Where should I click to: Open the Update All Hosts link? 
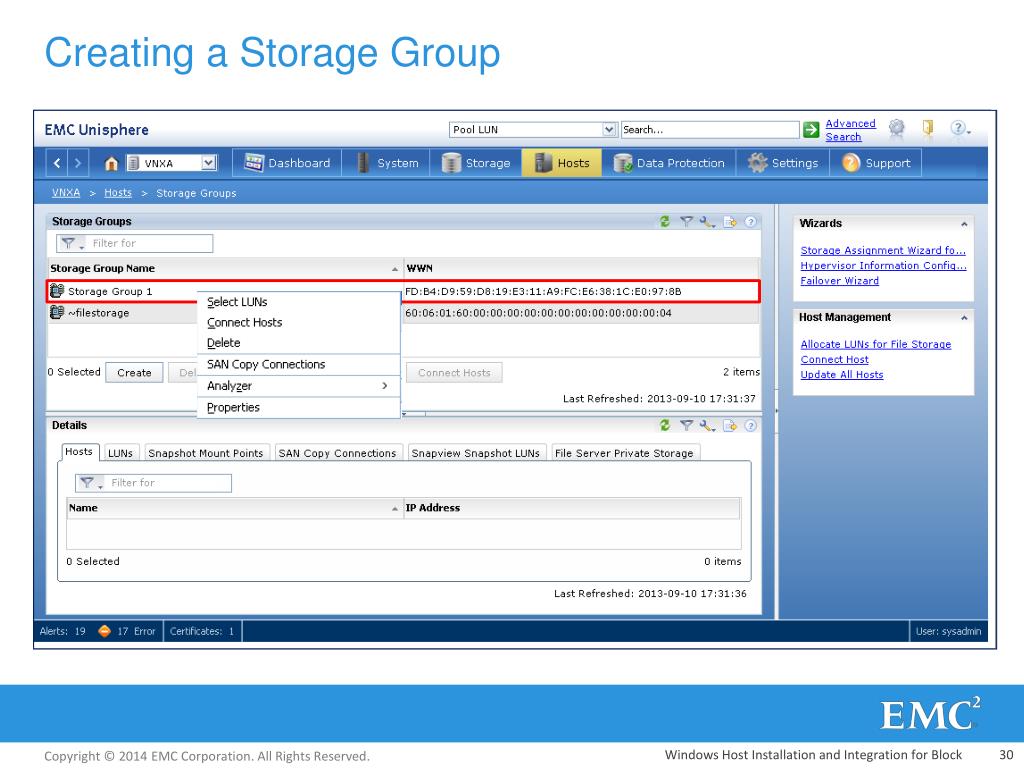[x=842, y=375]
